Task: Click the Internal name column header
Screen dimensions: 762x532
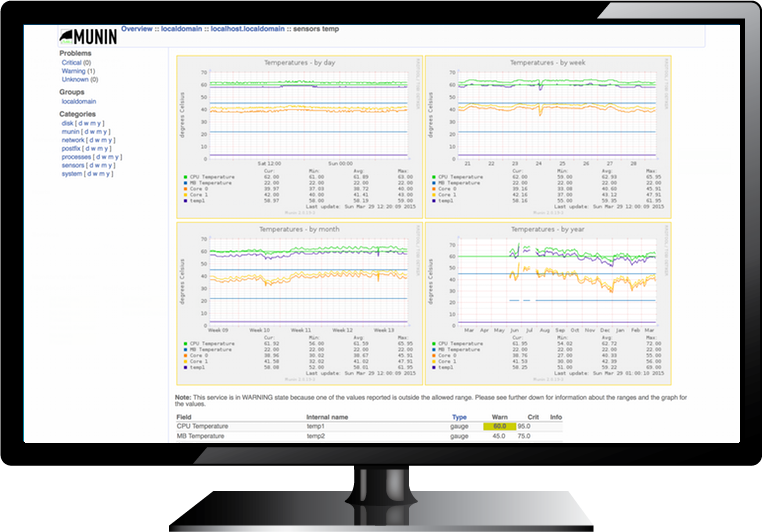Action: 327,417
